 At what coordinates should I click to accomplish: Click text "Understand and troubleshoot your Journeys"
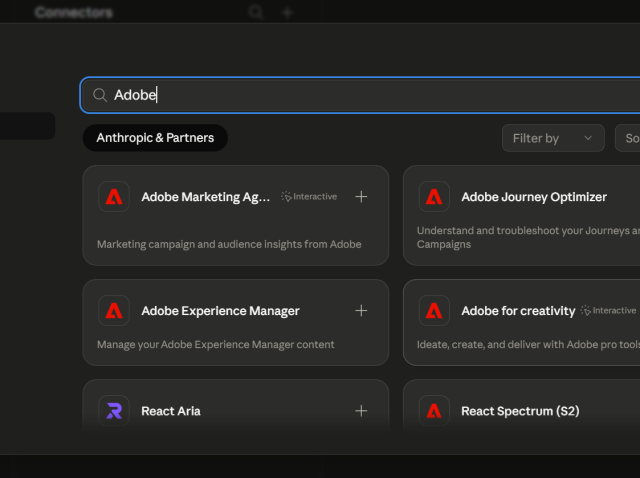pos(522,231)
